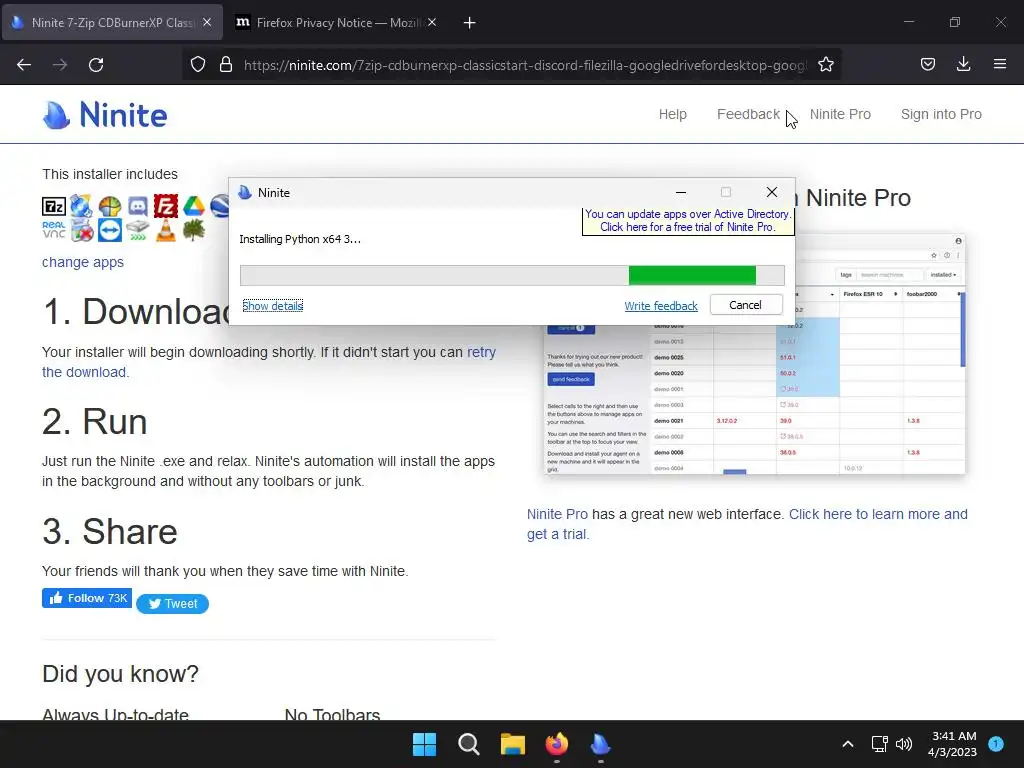1024x768 pixels.
Task: Click the Ninite installer taskbar icon
Action: (600, 744)
